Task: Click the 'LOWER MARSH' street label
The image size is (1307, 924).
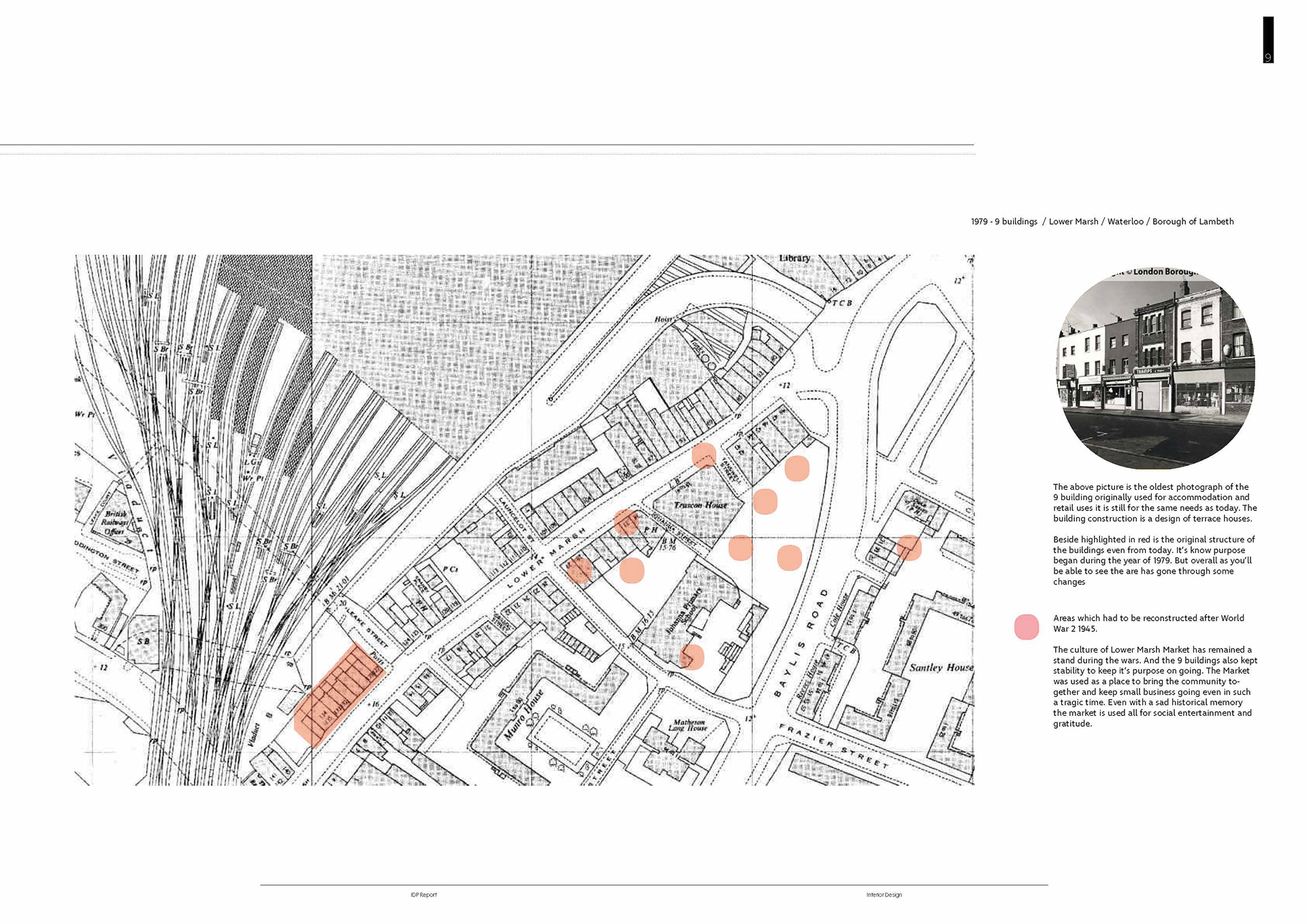Action: pyautogui.click(x=546, y=557)
